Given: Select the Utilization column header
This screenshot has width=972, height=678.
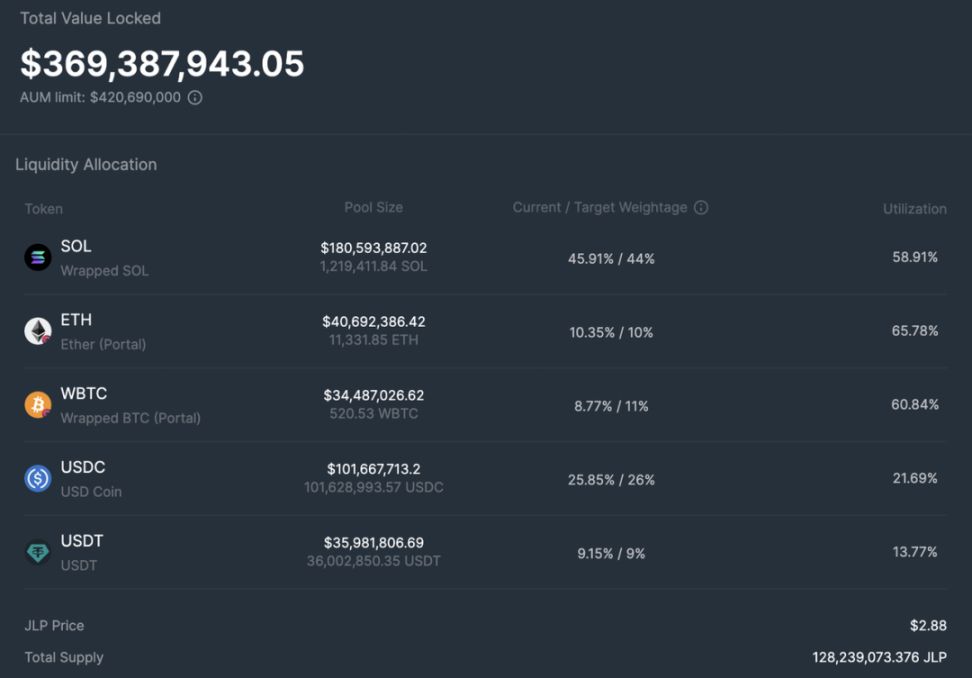Looking at the screenshot, I should [x=914, y=209].
